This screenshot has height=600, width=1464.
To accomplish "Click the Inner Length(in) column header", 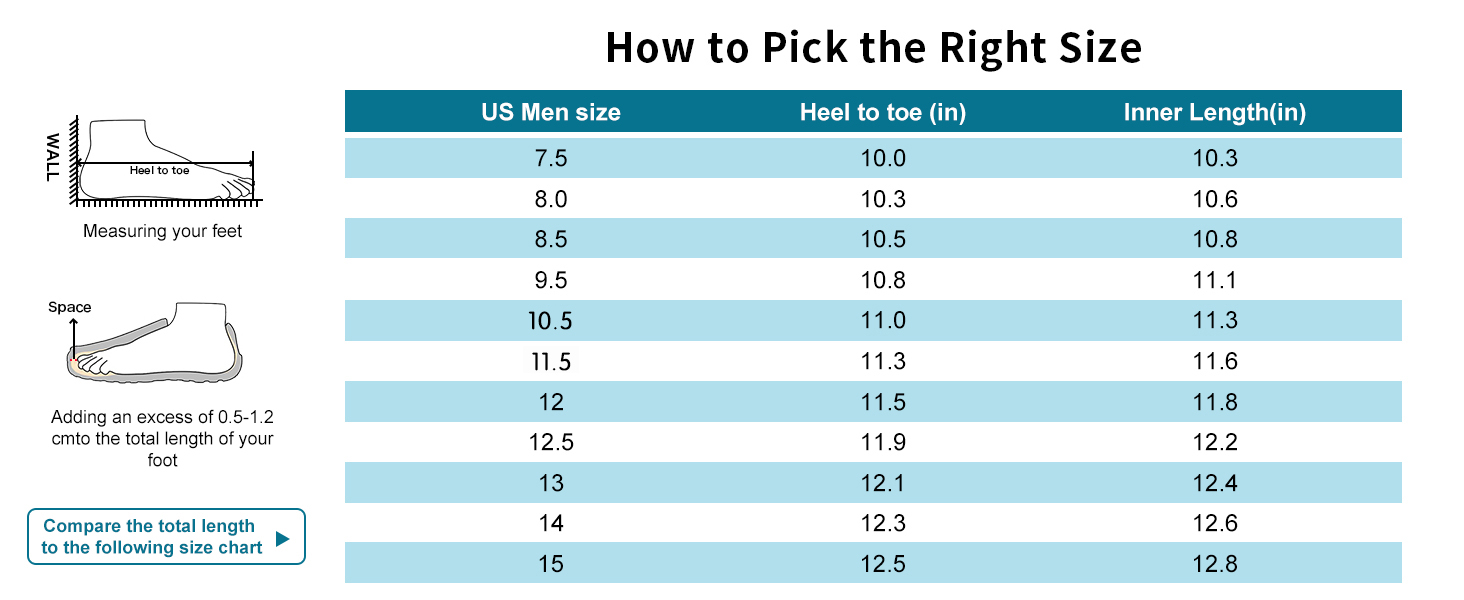I will click(x=1215, y=112).
